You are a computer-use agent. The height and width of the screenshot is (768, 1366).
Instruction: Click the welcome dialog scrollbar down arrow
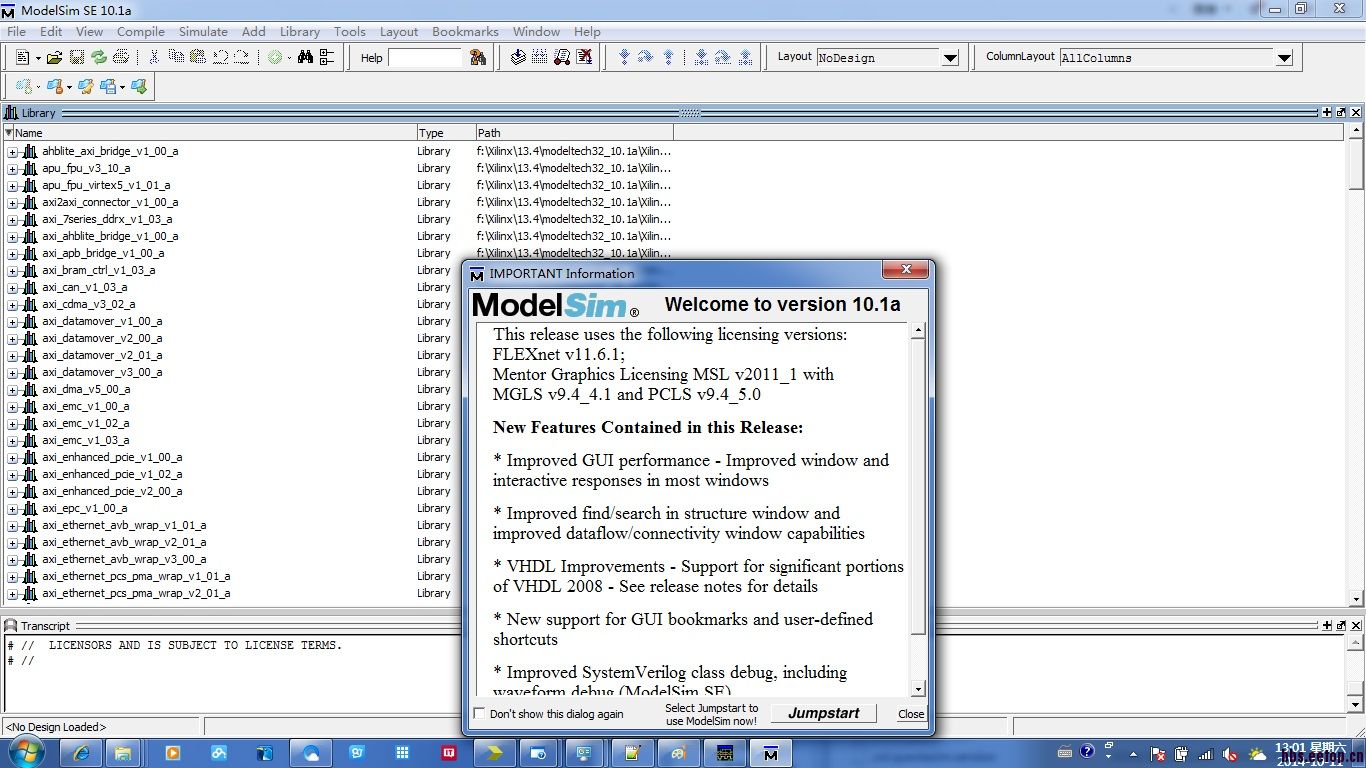[x=918, y=689]
